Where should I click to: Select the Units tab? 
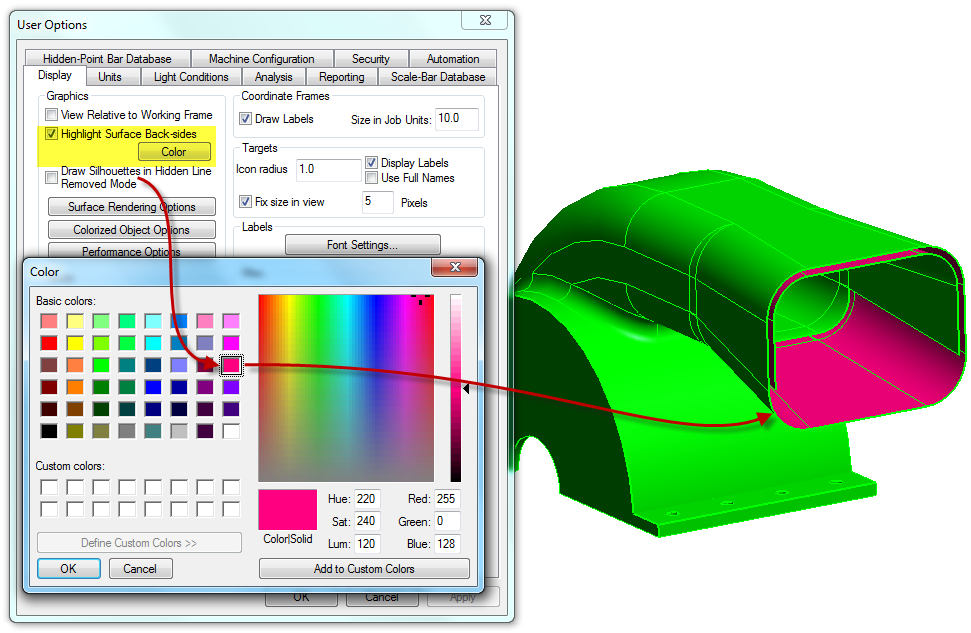[110, 77]
